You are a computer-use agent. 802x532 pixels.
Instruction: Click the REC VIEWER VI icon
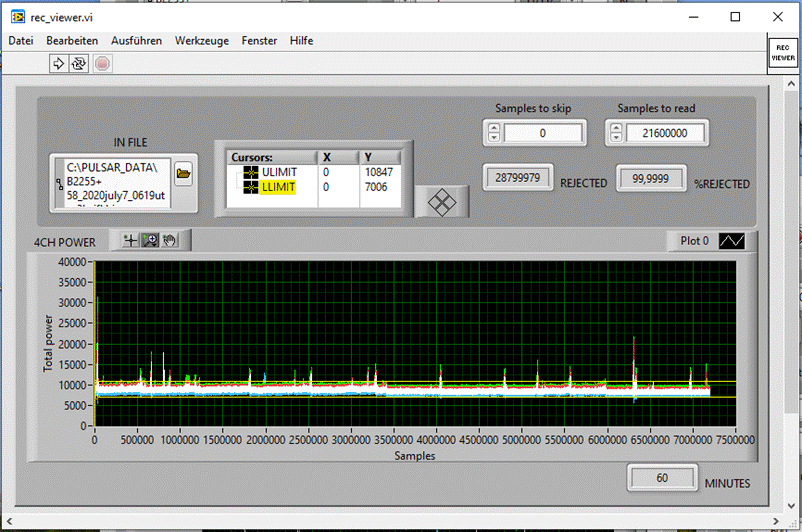tap(783, 53)
